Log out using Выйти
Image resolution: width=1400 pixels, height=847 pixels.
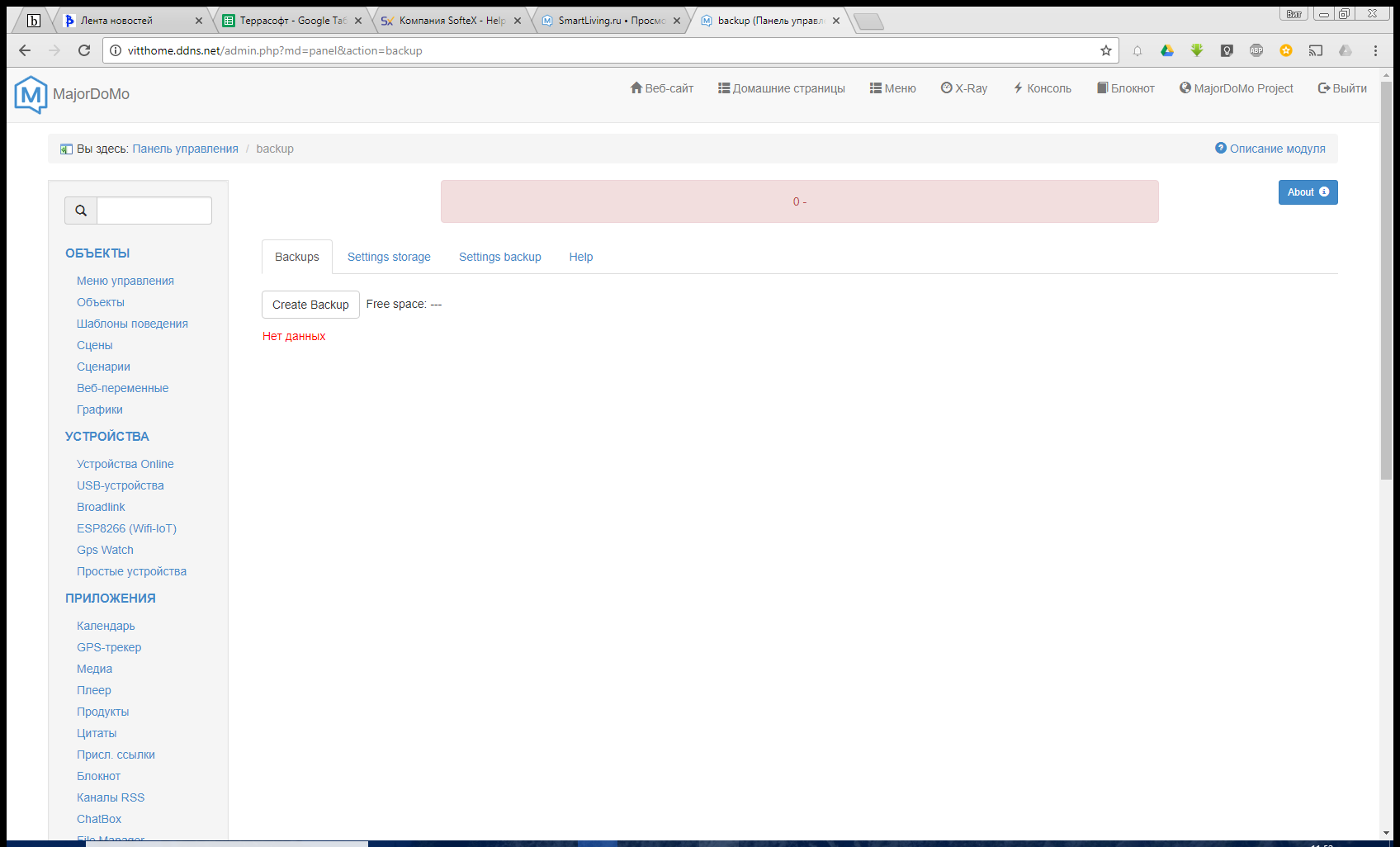(x=1342, y=88)
